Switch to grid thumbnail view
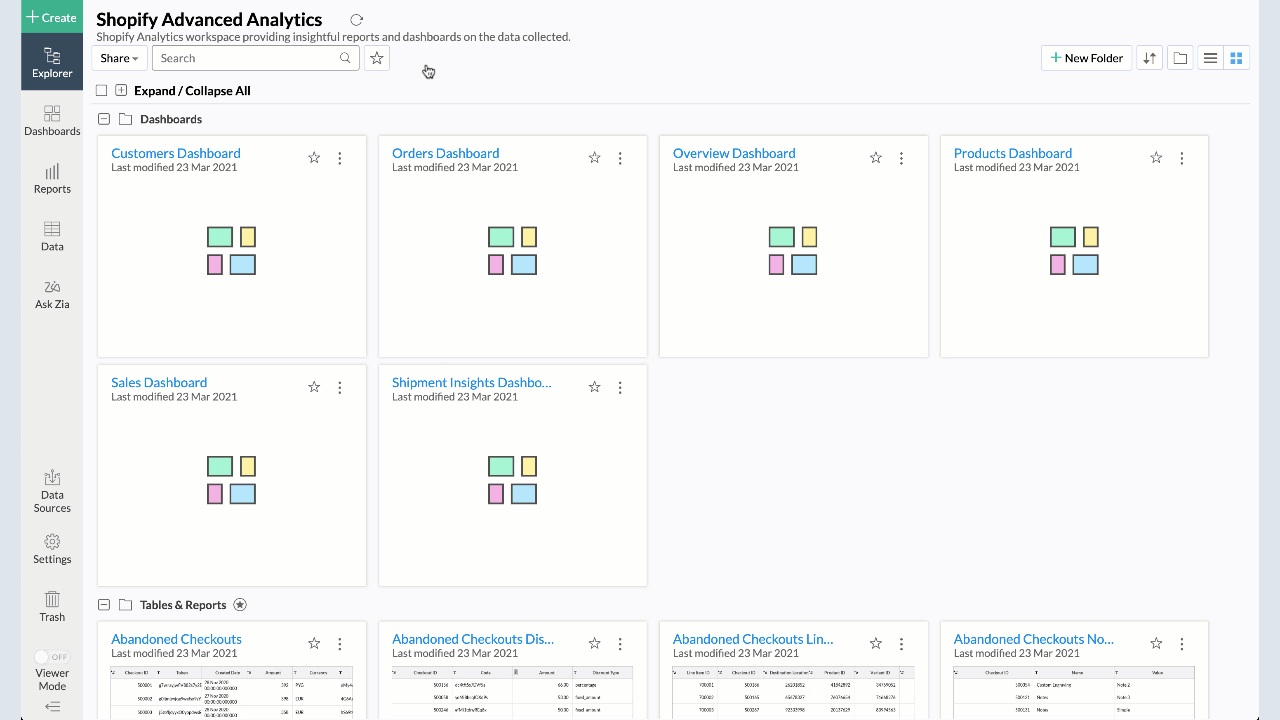Screen dimensions: 1280x720 [x=1237, y=58]
